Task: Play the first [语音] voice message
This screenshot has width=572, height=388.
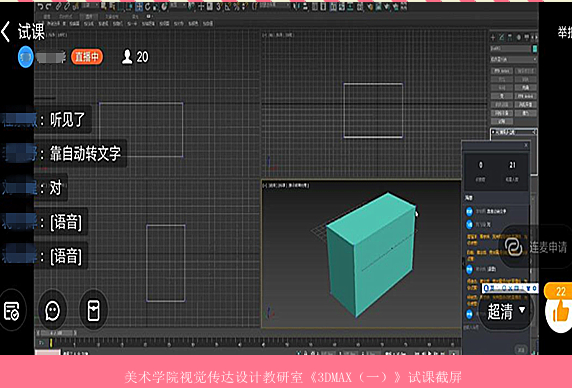Action: click(66, 222)
